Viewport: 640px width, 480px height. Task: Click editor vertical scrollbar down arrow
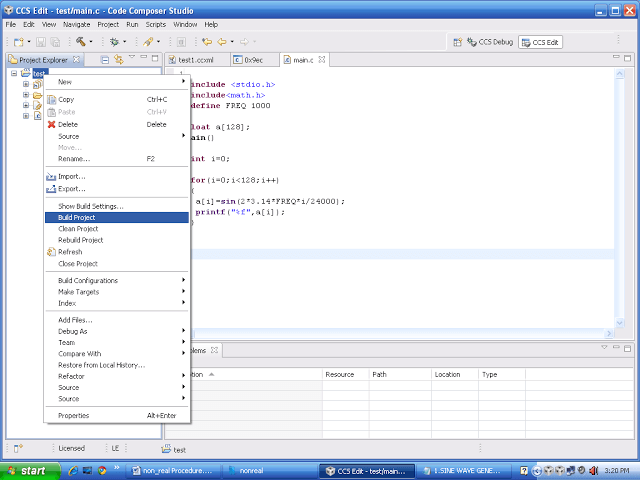coord(620,323)
